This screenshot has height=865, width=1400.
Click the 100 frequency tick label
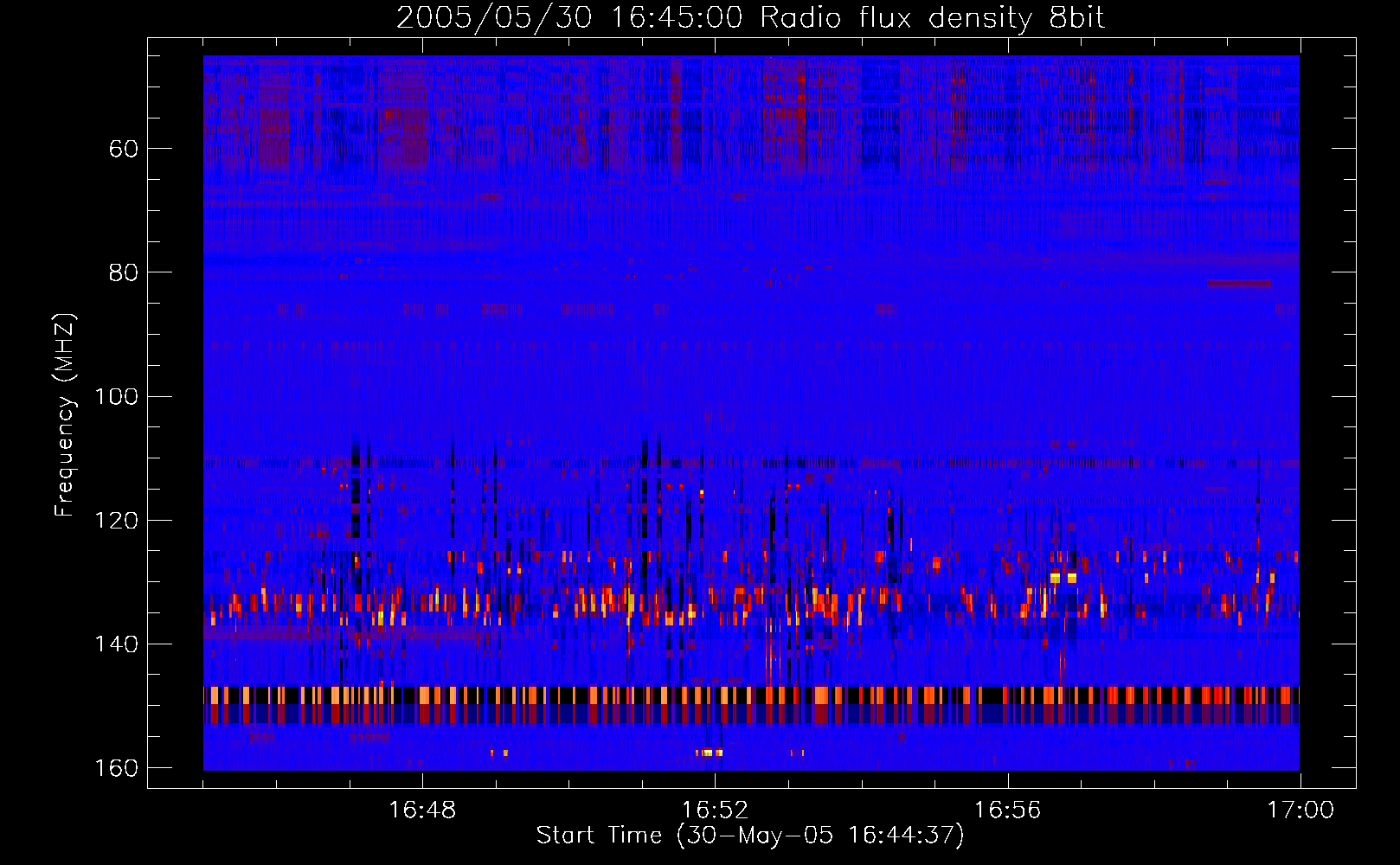[116, 396]
